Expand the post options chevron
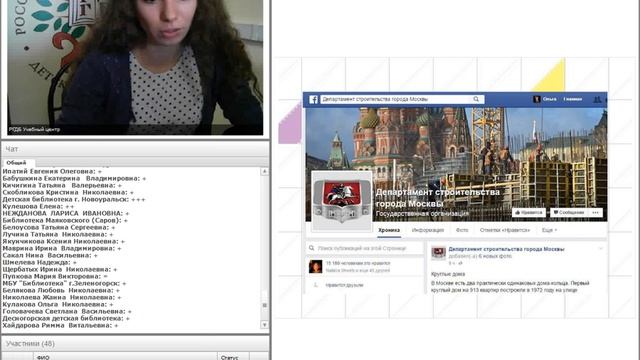Screen dimensions: 640x360 (600, 248)
